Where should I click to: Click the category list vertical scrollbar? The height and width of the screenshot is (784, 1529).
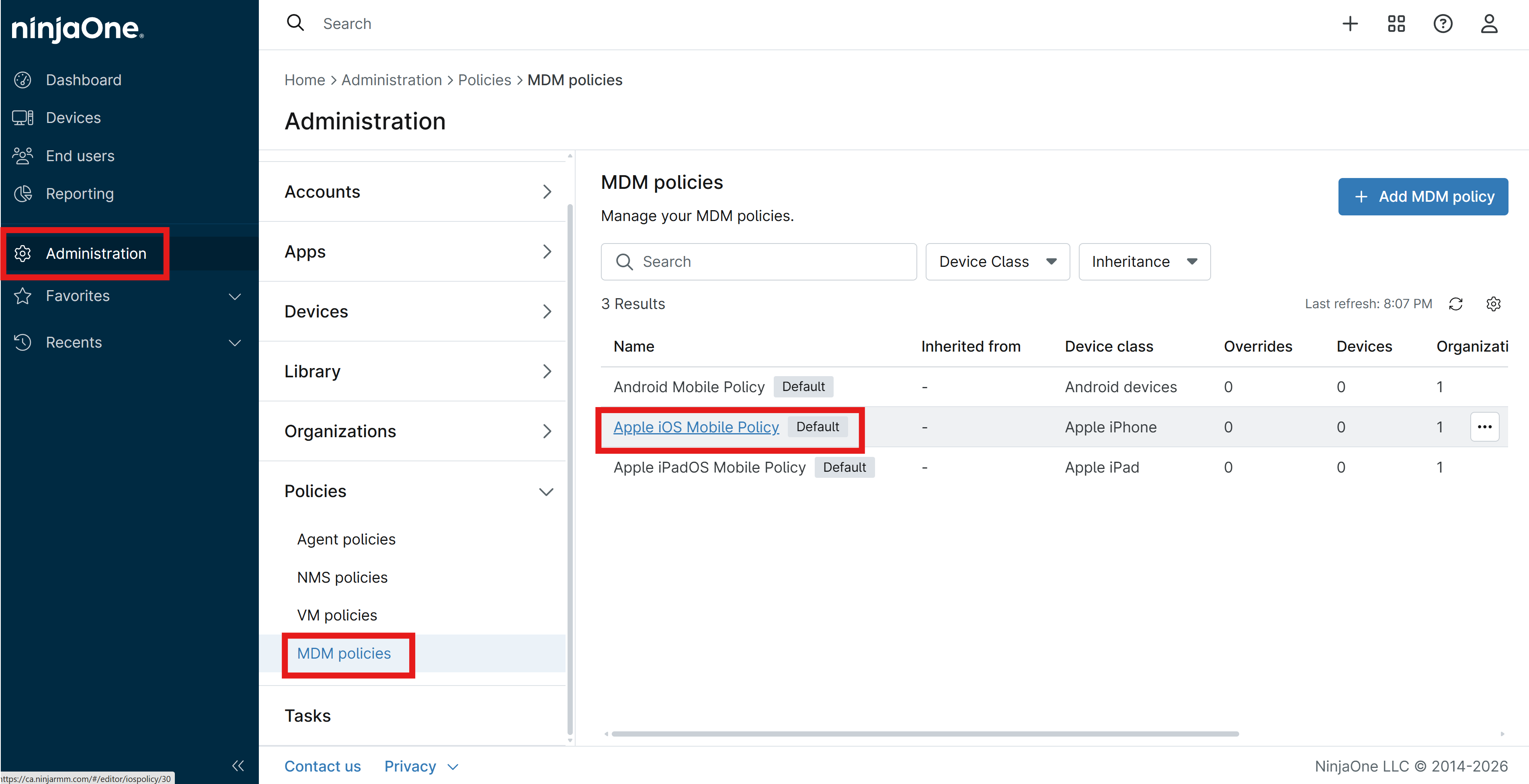[x=570, y=469]
